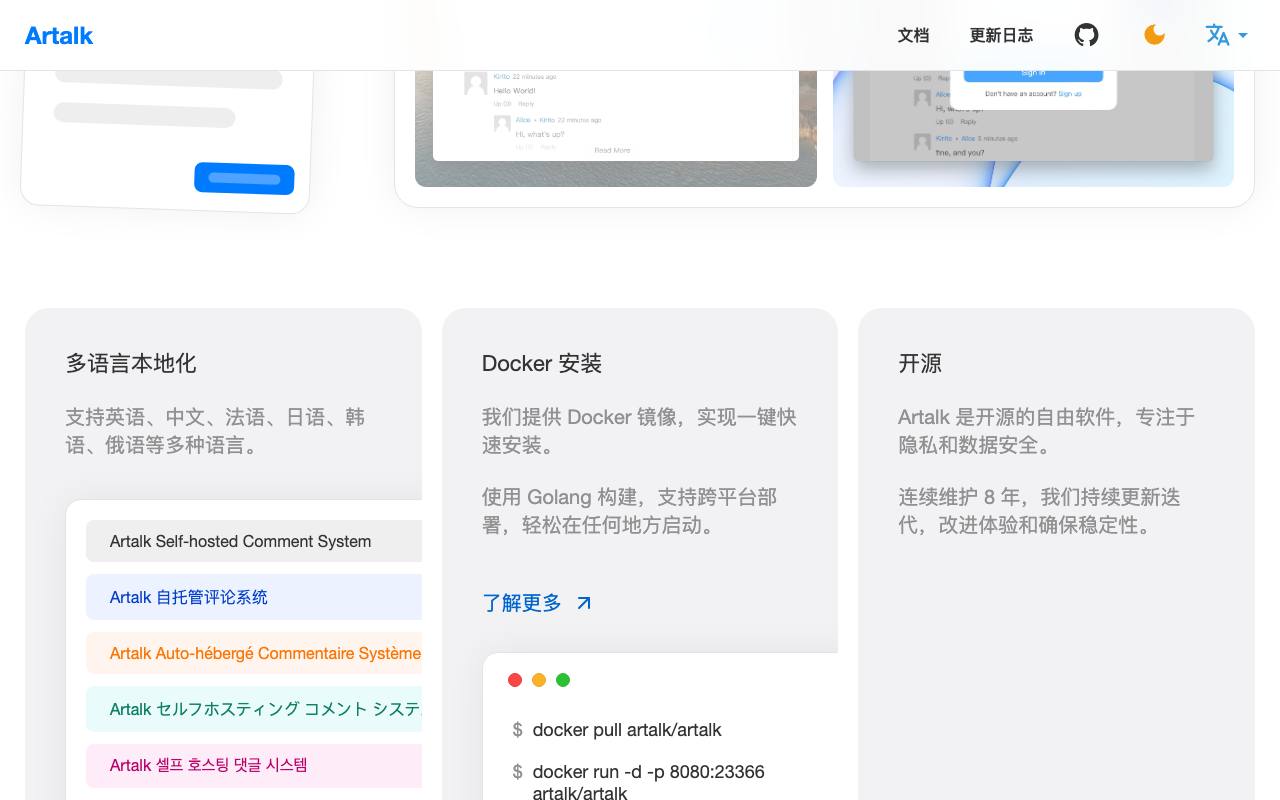This screenshot has height=800, width=1280.
Task: Click the paragraph starting with 使用 Golang 构建
Action: [x=630, y=511]
